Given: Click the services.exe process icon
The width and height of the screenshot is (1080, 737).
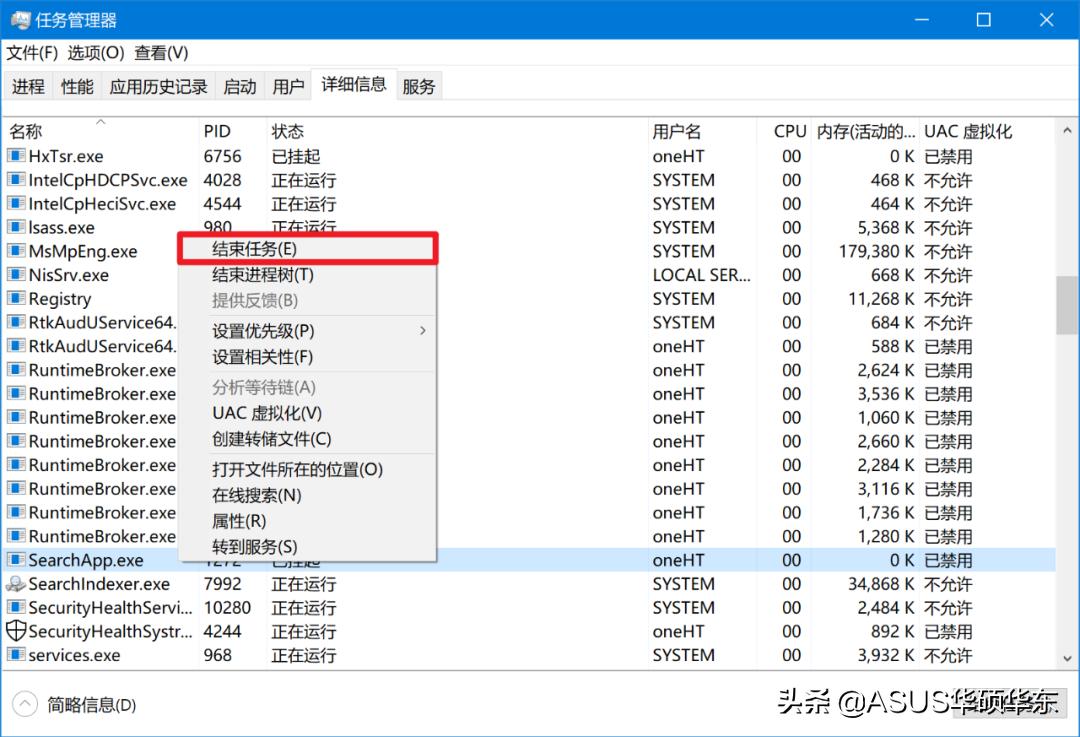Looking at the screenshot, I should 16,655.
